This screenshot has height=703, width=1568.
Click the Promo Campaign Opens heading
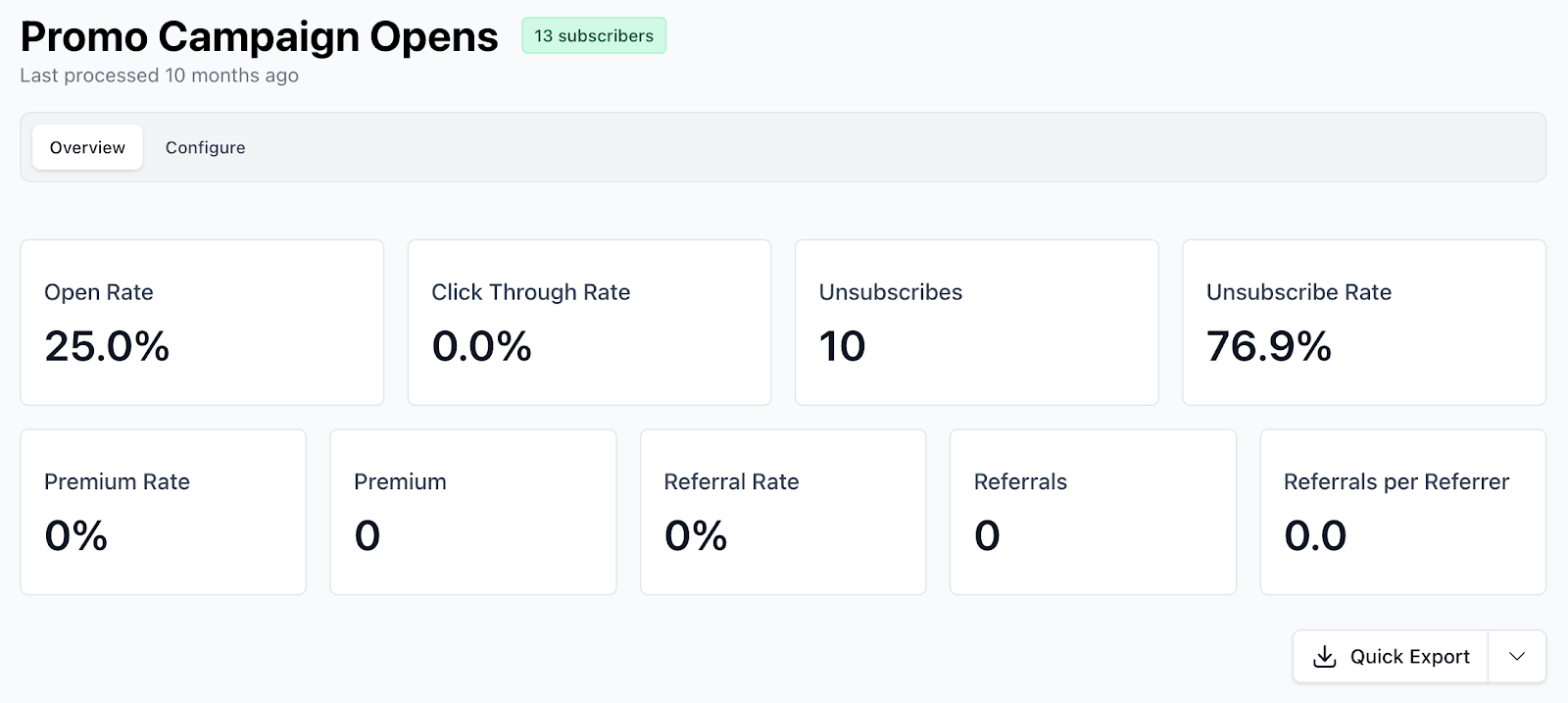click(259, 37)
